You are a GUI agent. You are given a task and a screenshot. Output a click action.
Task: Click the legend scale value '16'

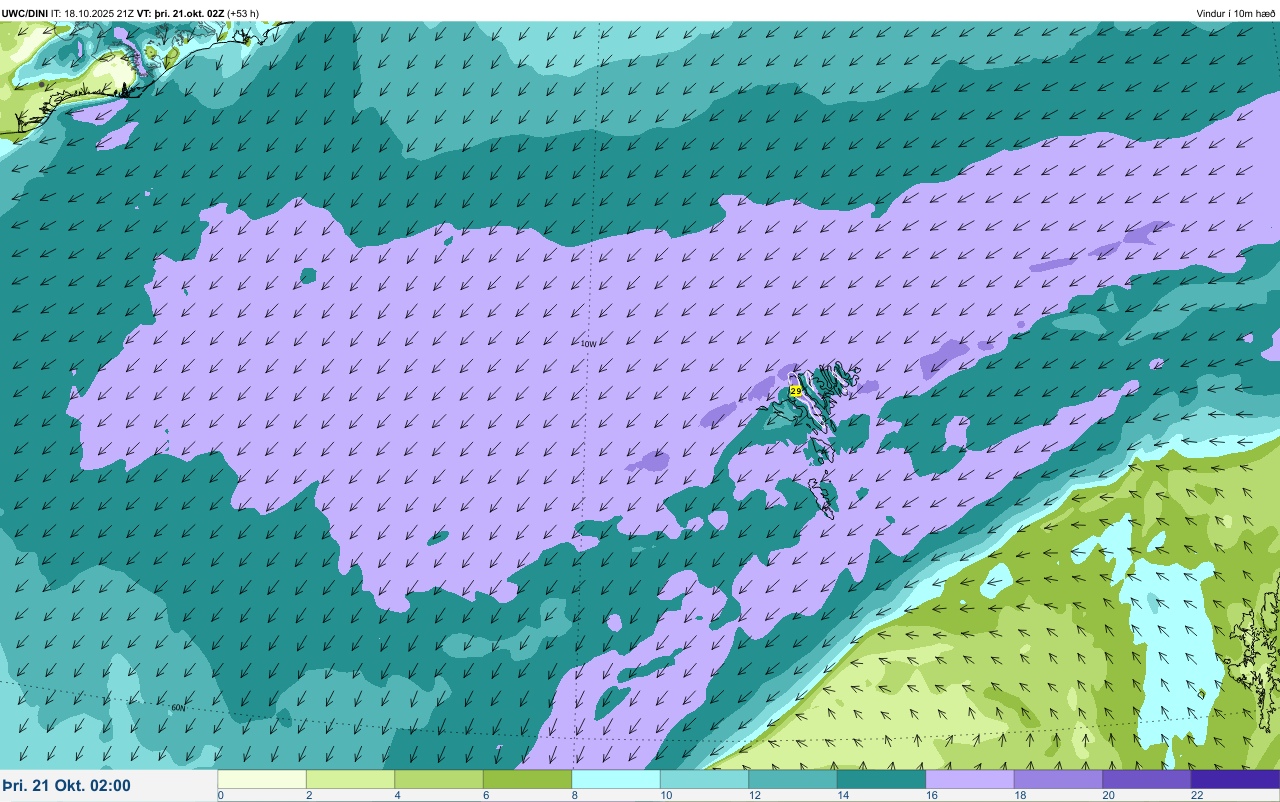(932, 795)
